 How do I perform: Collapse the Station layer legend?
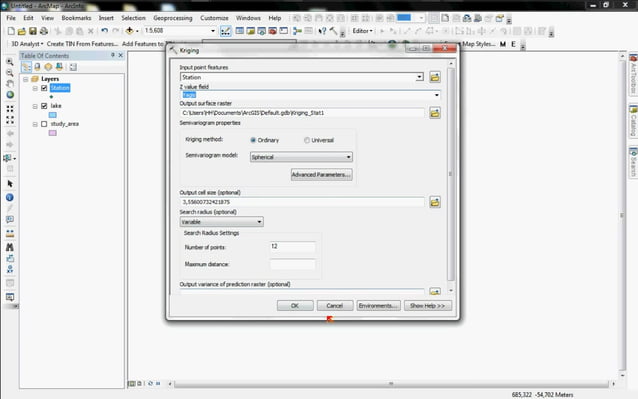[35, 88]
